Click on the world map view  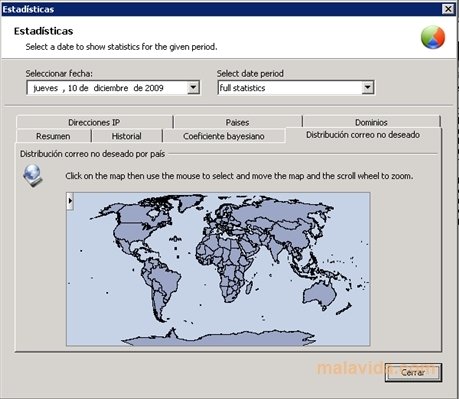click(x=218, y=269)
